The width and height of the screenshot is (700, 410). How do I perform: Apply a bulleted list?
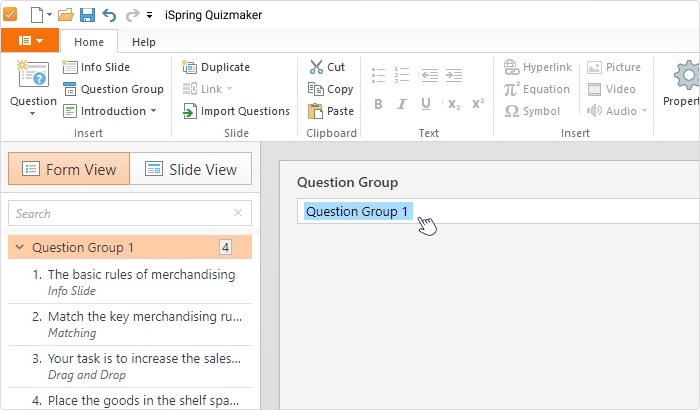pos(379,75)
